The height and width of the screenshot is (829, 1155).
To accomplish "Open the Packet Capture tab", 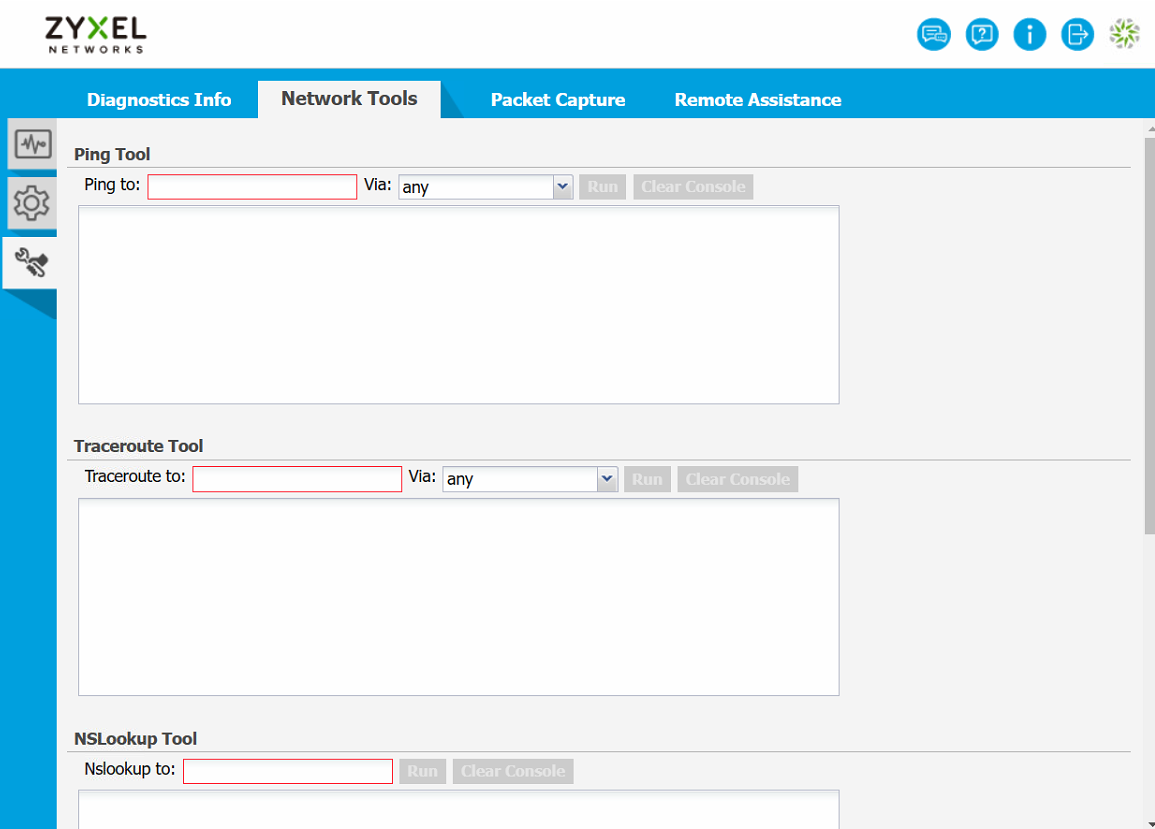I will [557, 100].
